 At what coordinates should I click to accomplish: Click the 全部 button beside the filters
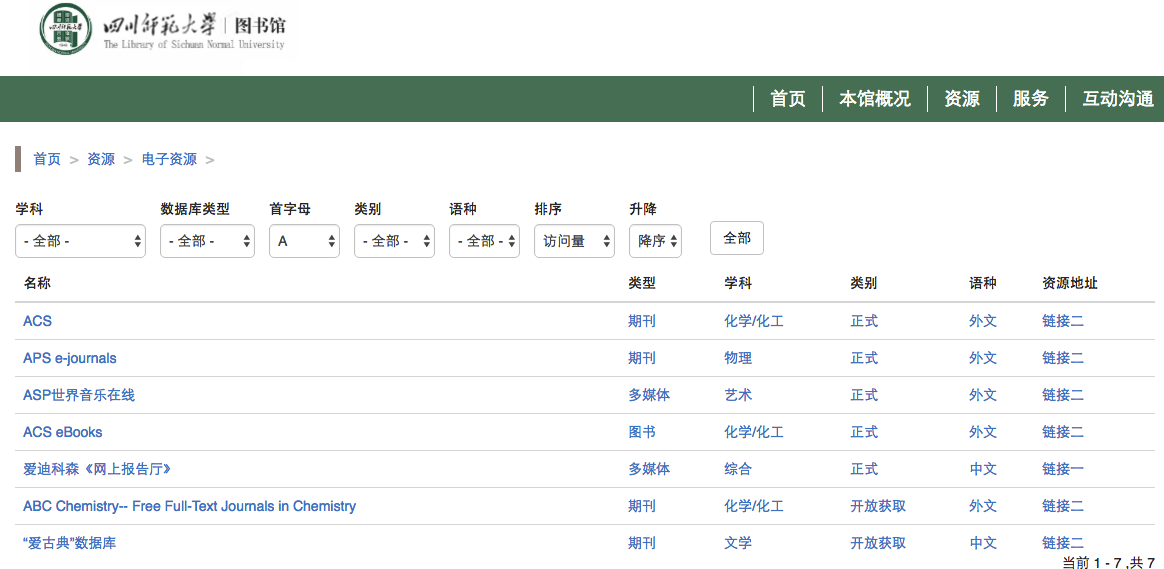(x=736, y=238)
